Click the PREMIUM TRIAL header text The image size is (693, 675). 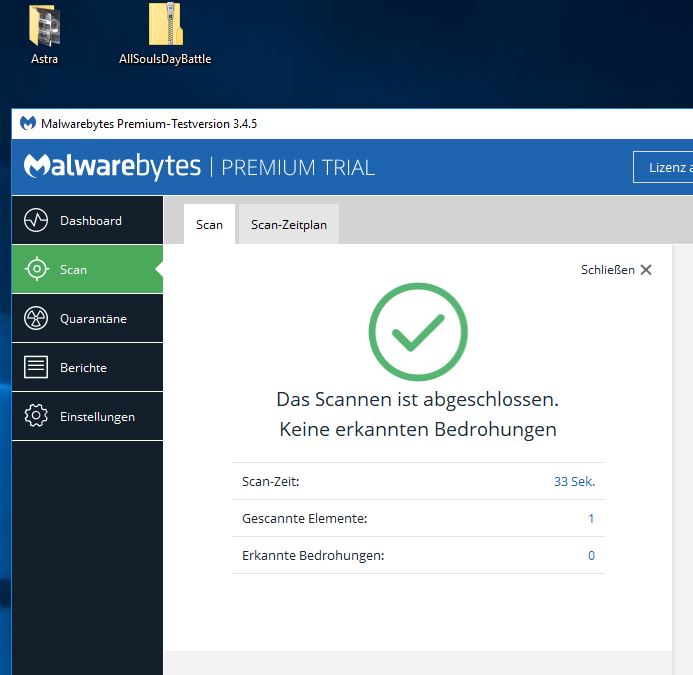coord(298,168)
